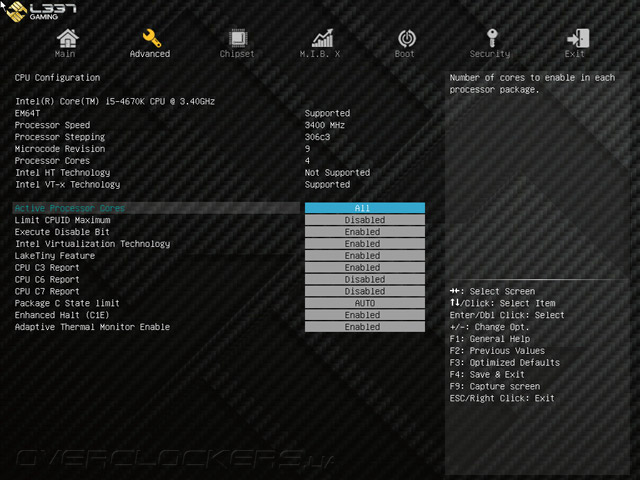
Task: Select the Enhanced Halt (C1E) label
Action: (62, 315)
